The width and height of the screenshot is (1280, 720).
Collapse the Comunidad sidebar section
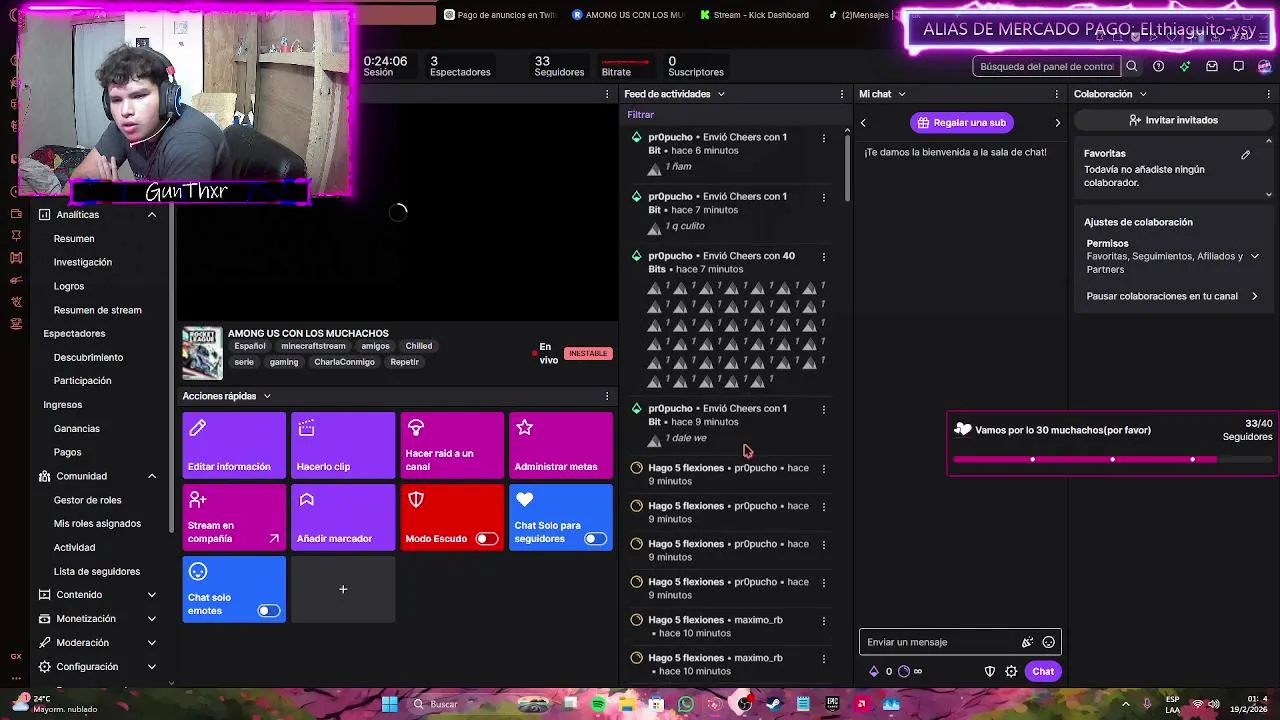(x=152, y=476)
